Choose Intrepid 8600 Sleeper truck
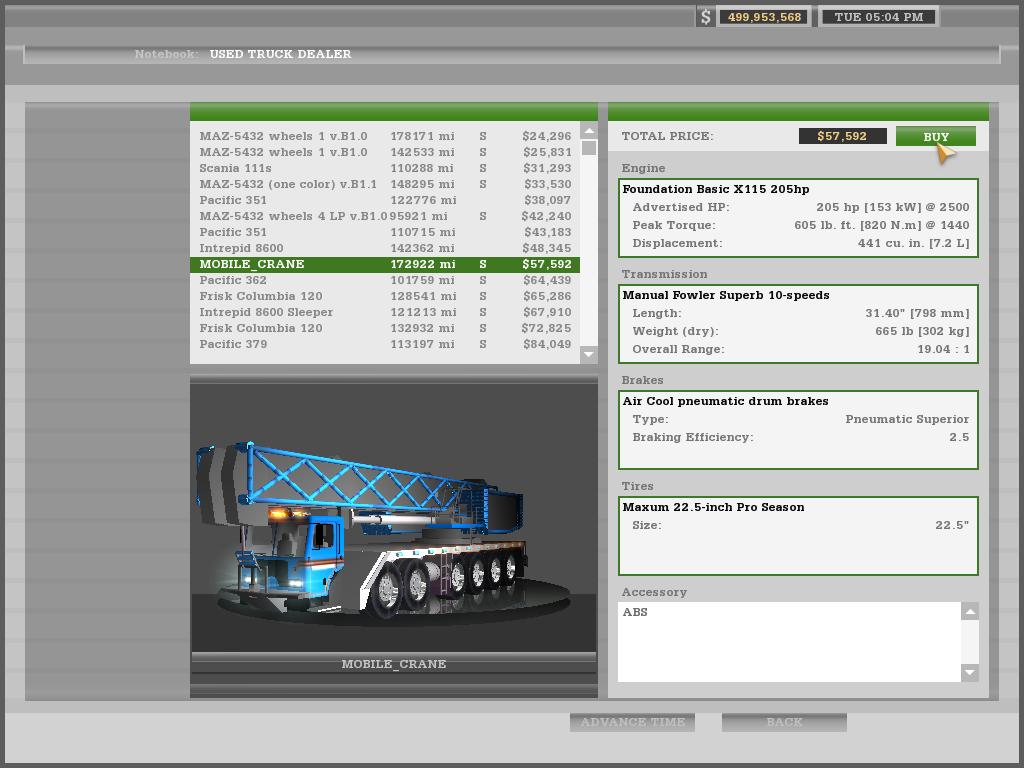Screen dimensions: 1024x768 coord(385,312)
